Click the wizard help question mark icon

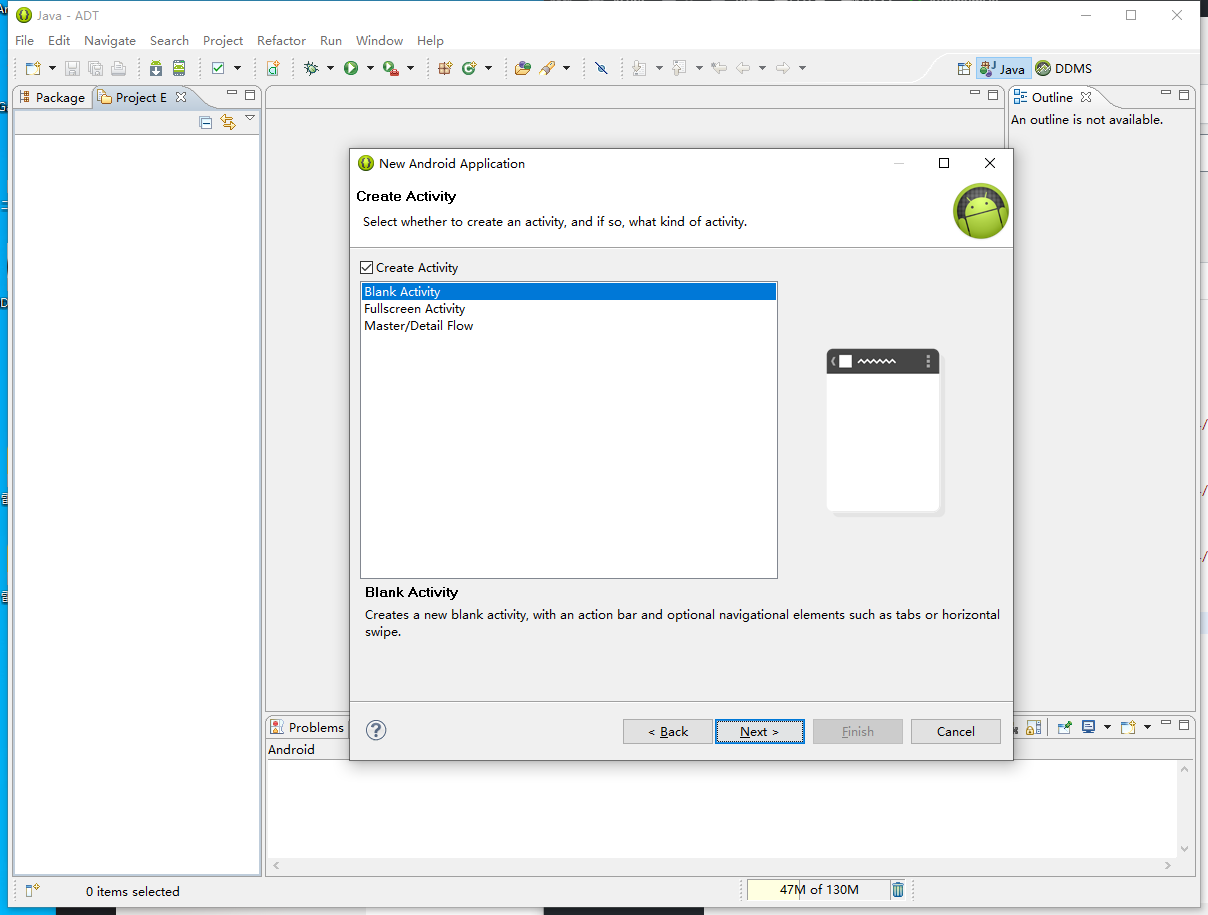pyautogui.click(x=376, y=730)
